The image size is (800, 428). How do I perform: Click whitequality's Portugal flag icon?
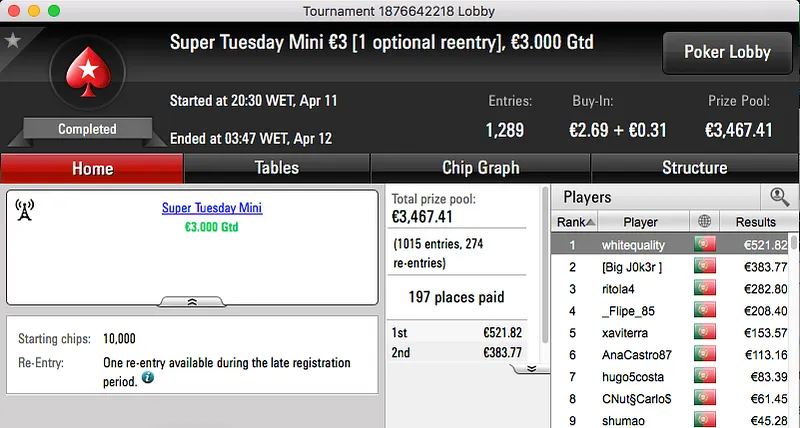coord(706,244)
